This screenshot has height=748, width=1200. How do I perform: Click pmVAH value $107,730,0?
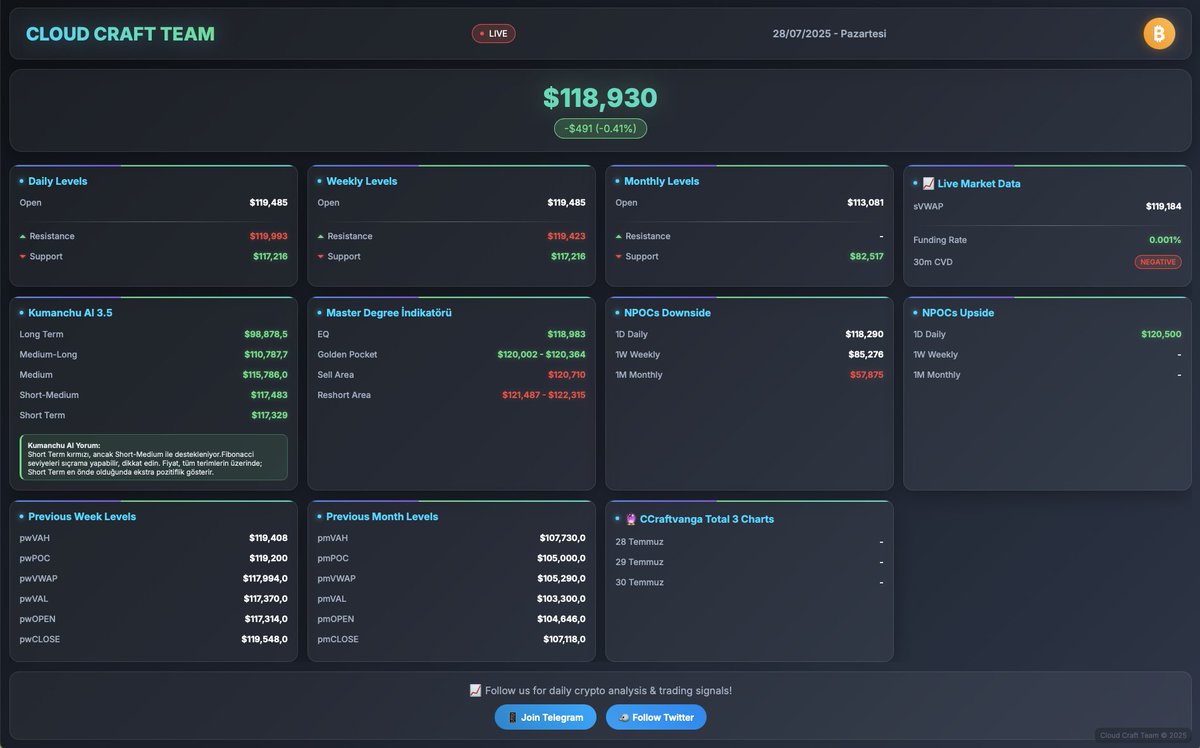point(562,538)
